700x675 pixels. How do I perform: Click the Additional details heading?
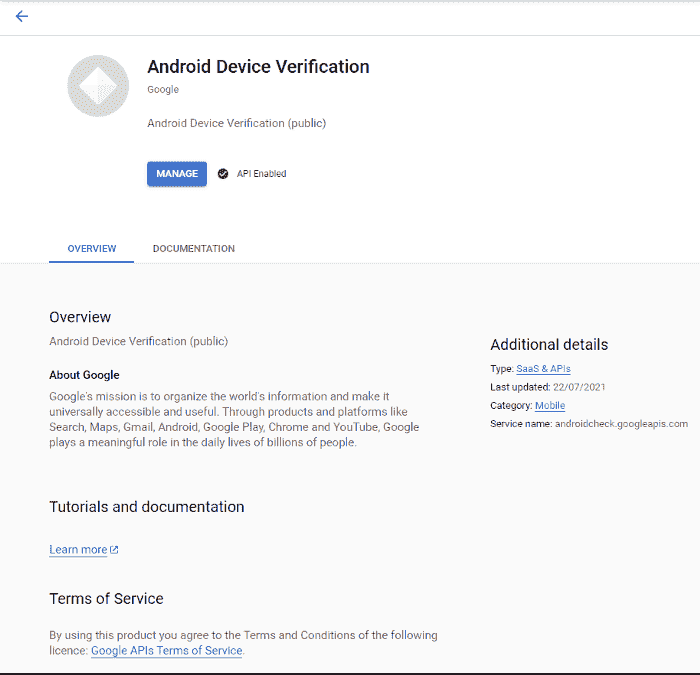(548, 344)
